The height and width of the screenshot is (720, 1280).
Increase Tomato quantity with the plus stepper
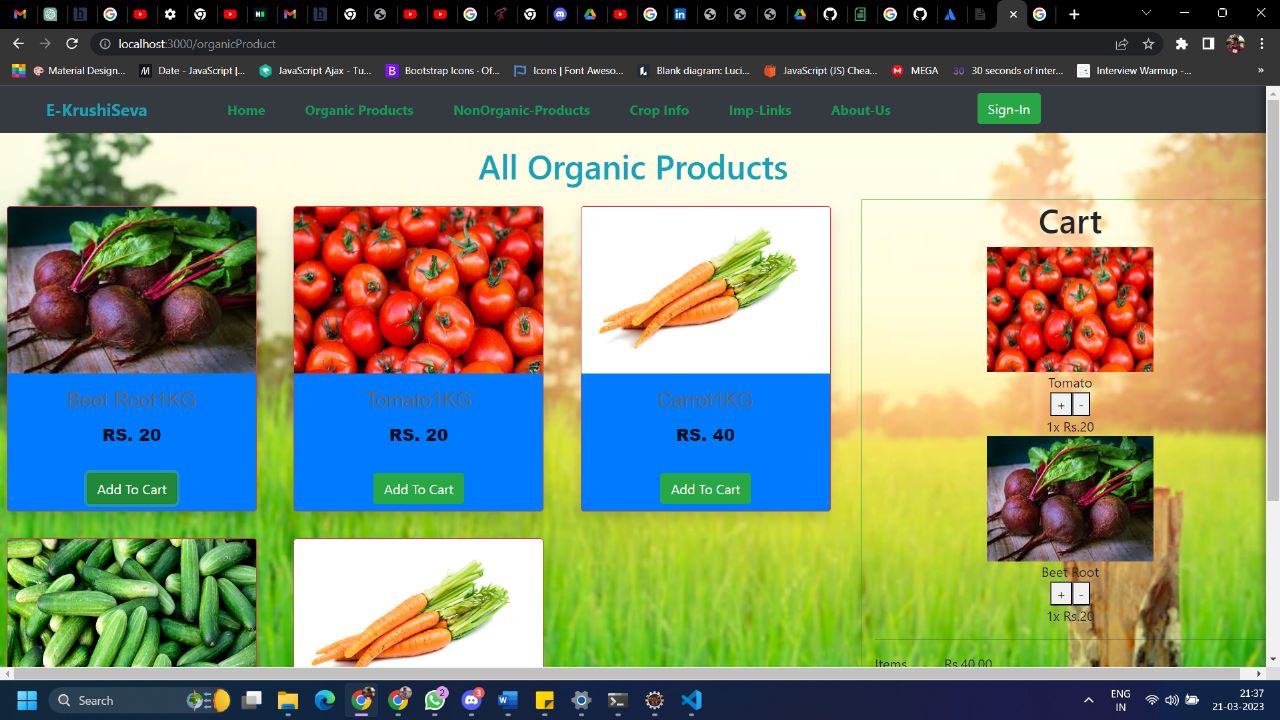click(x=1060, y=404)
